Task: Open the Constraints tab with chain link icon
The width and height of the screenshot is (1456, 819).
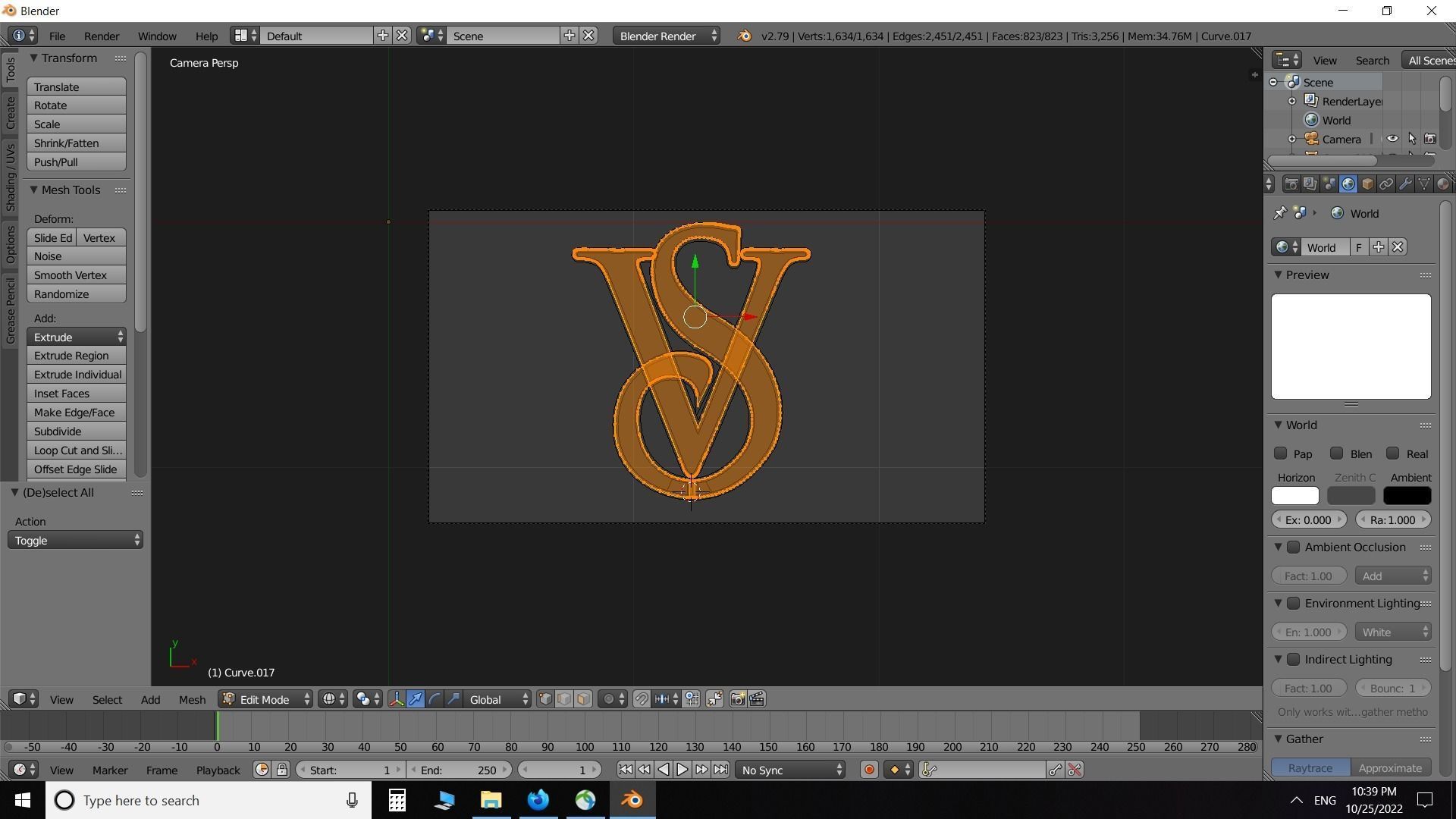Action: (1386, 184)
